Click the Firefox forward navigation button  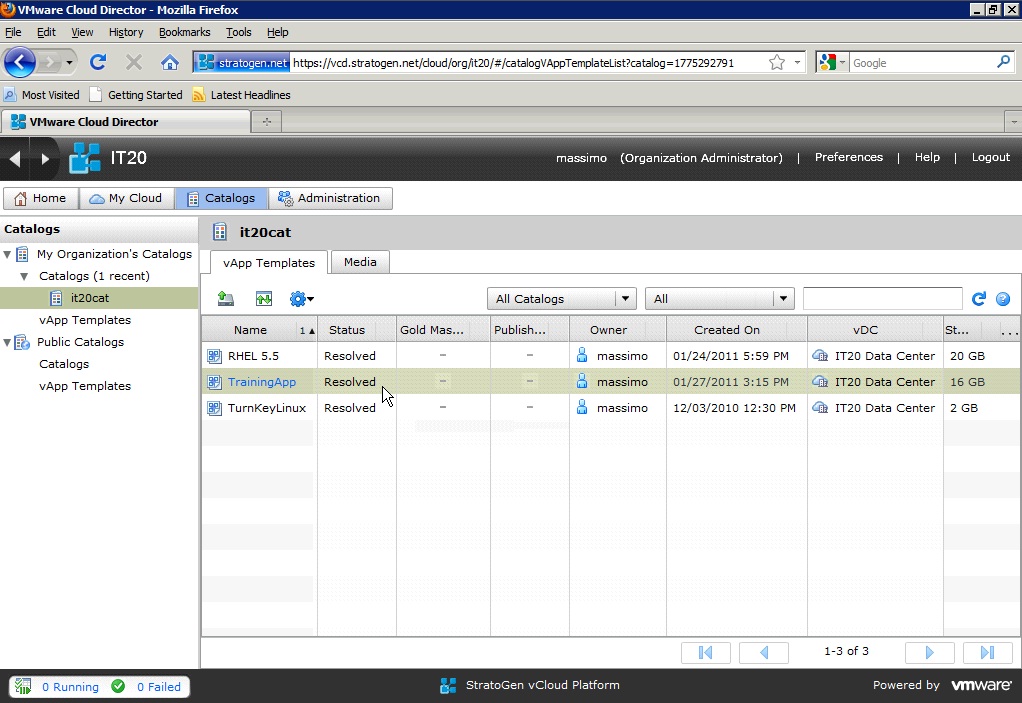click(48, 63)
